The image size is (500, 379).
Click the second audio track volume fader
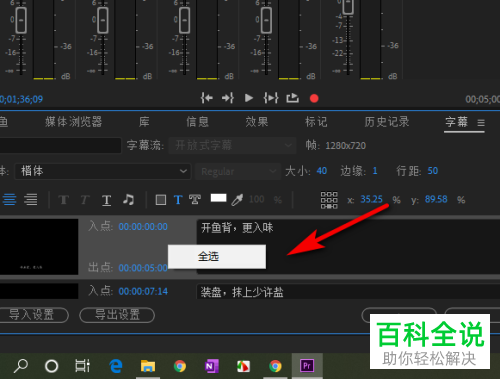pos(103,20)
